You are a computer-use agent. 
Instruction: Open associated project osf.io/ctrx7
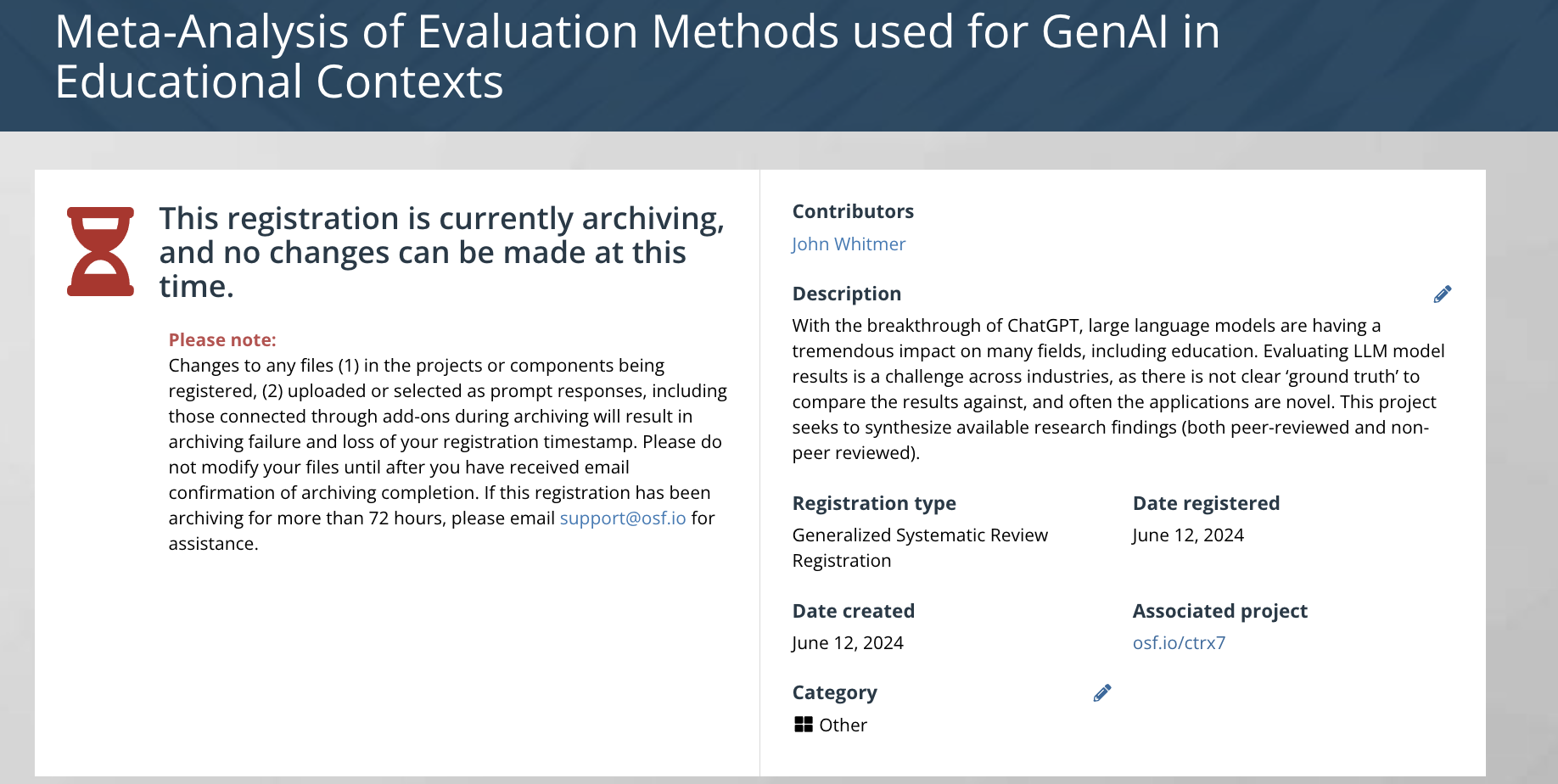pos(1178,643)
